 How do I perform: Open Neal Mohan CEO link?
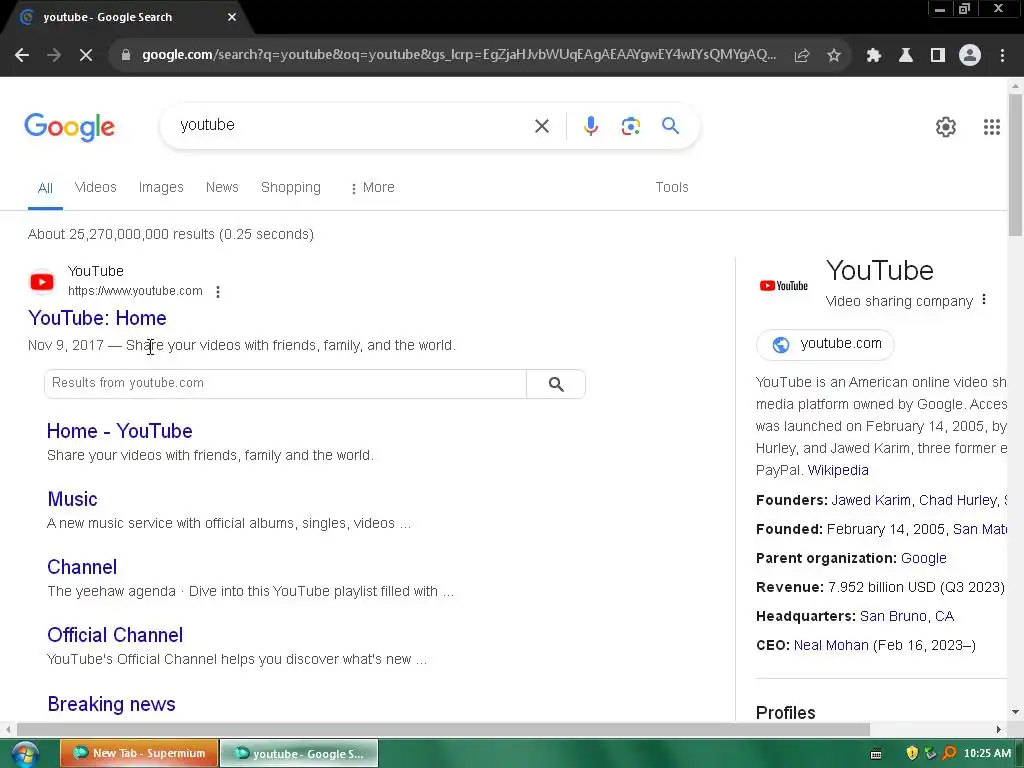pos(831,645)
